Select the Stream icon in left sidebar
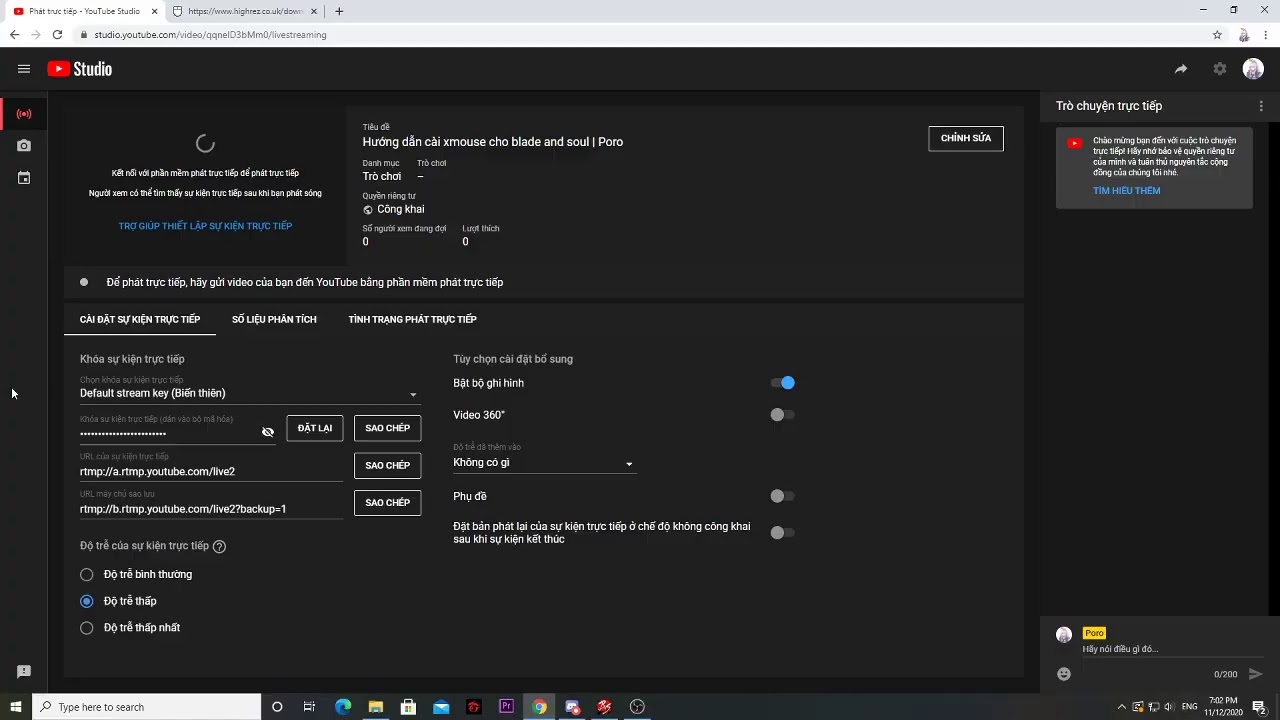Viewport: 1280px width, 720px height. tap(24, 114)
